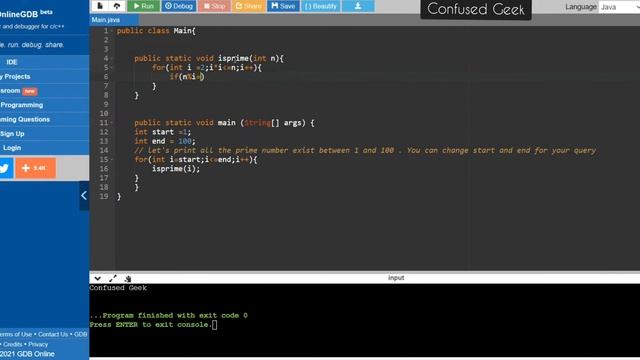The height and width of the screenshot is (360, 640).
Task: Click the upload file cloud icon
Action: tap(117, 6)
